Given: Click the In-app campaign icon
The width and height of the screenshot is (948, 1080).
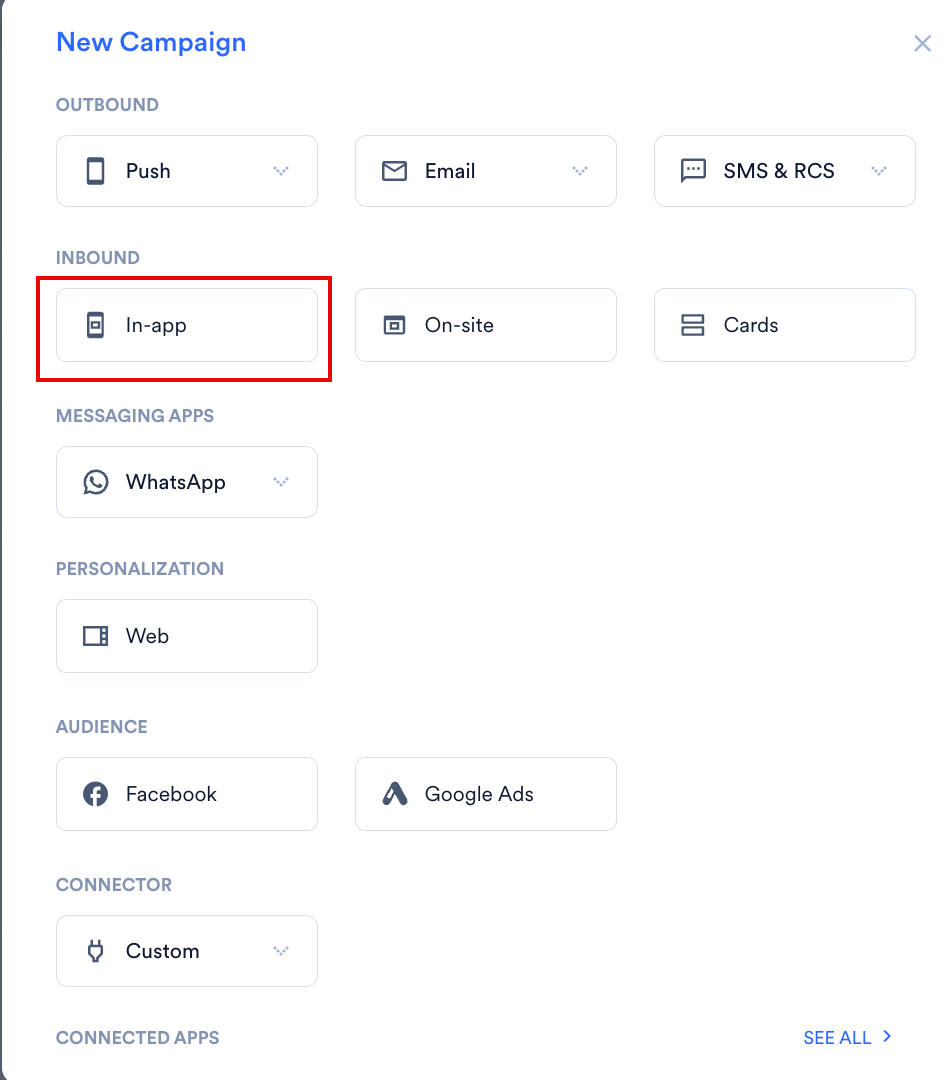Looking at the screenshot, I should [96, 325].
